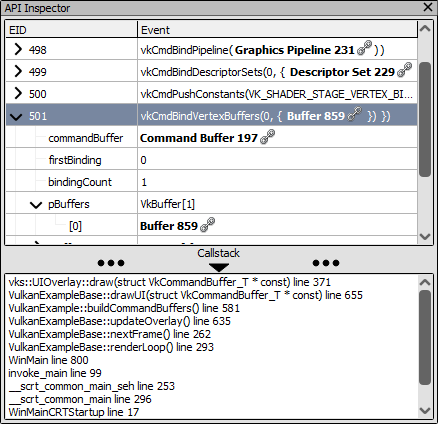This screenshot has width=438, height=424.
Task: Click link icon beside Descriptor Set 229
Action: pos(405,70)
